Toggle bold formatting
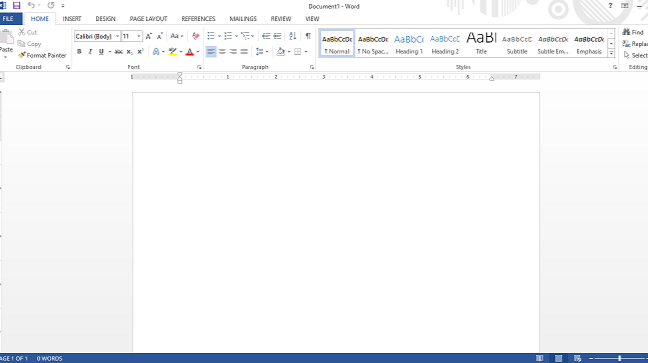The height and width of the screenshot is (363, 648). point(79,52)
